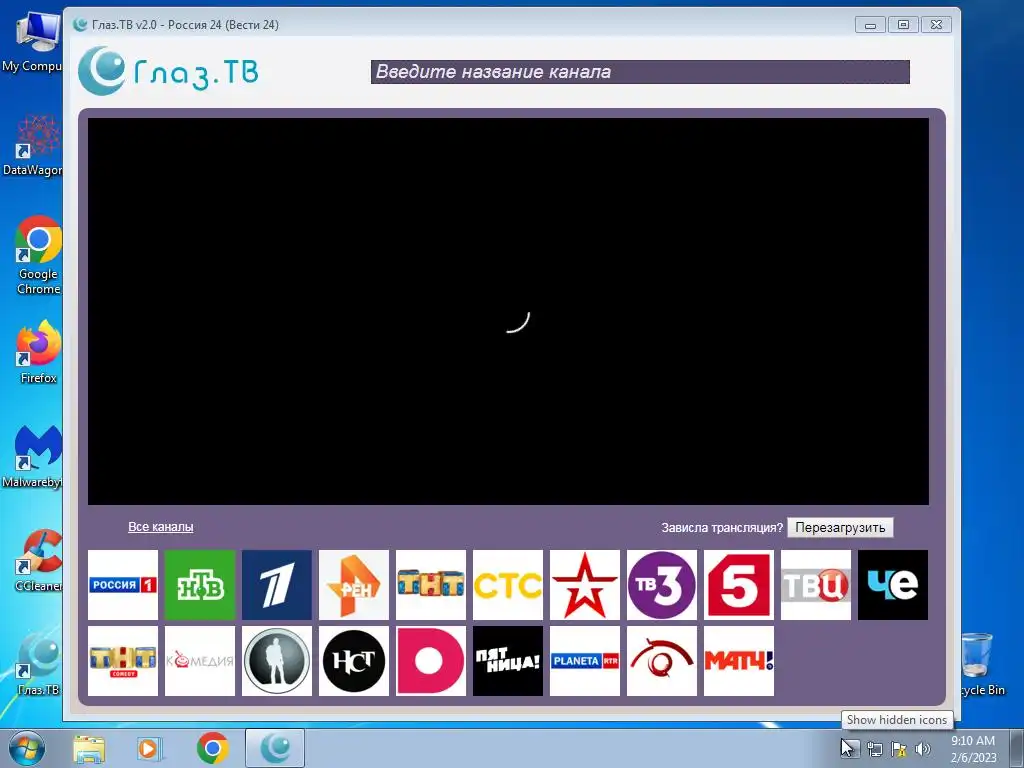Click the Перезагрузить button

[x=840, y=528]
